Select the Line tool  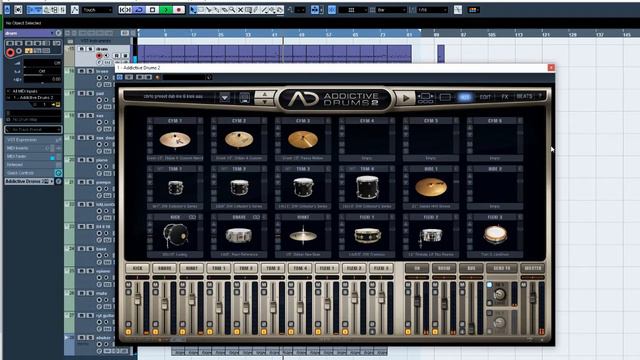[264, 9]
